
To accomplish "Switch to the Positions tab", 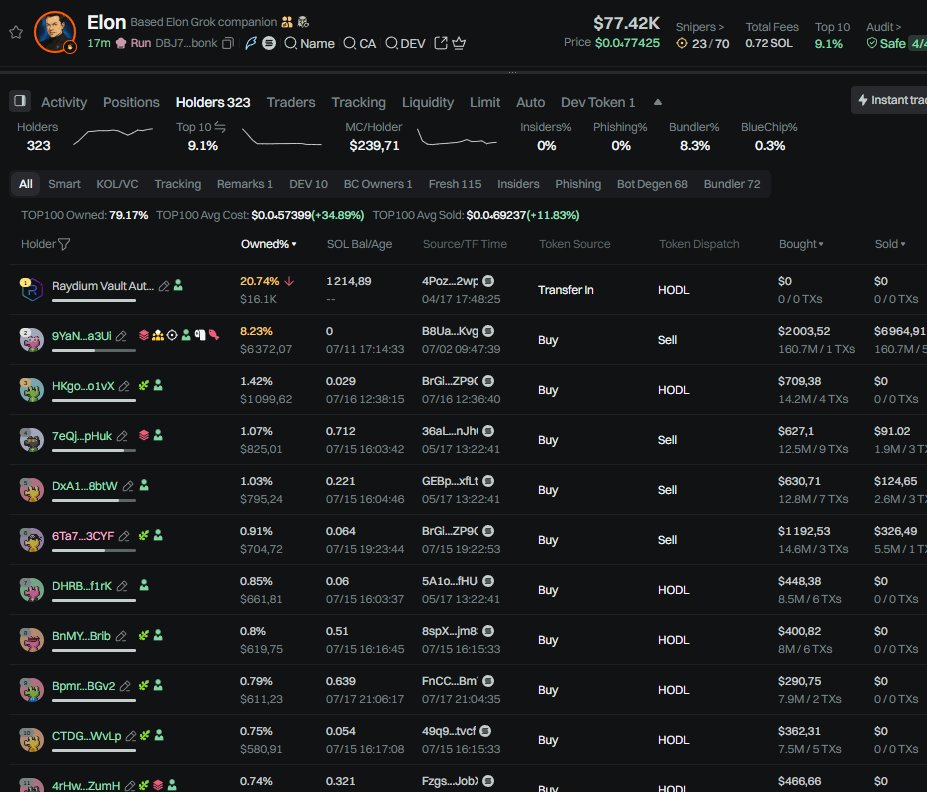I will (131, 102).
